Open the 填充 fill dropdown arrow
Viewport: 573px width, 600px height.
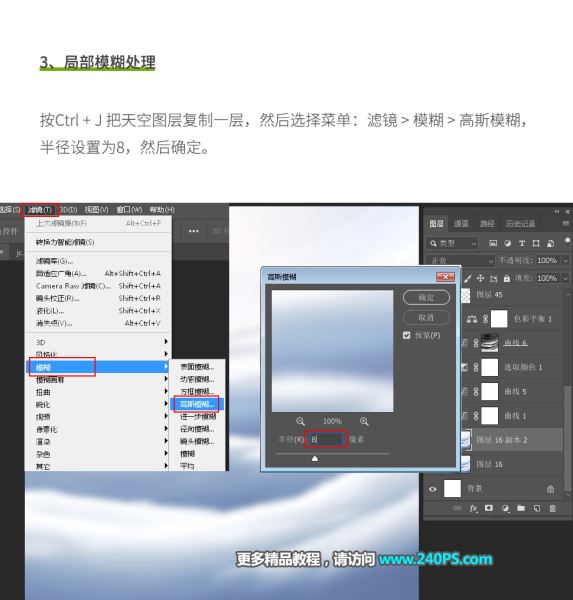point(565,278)
